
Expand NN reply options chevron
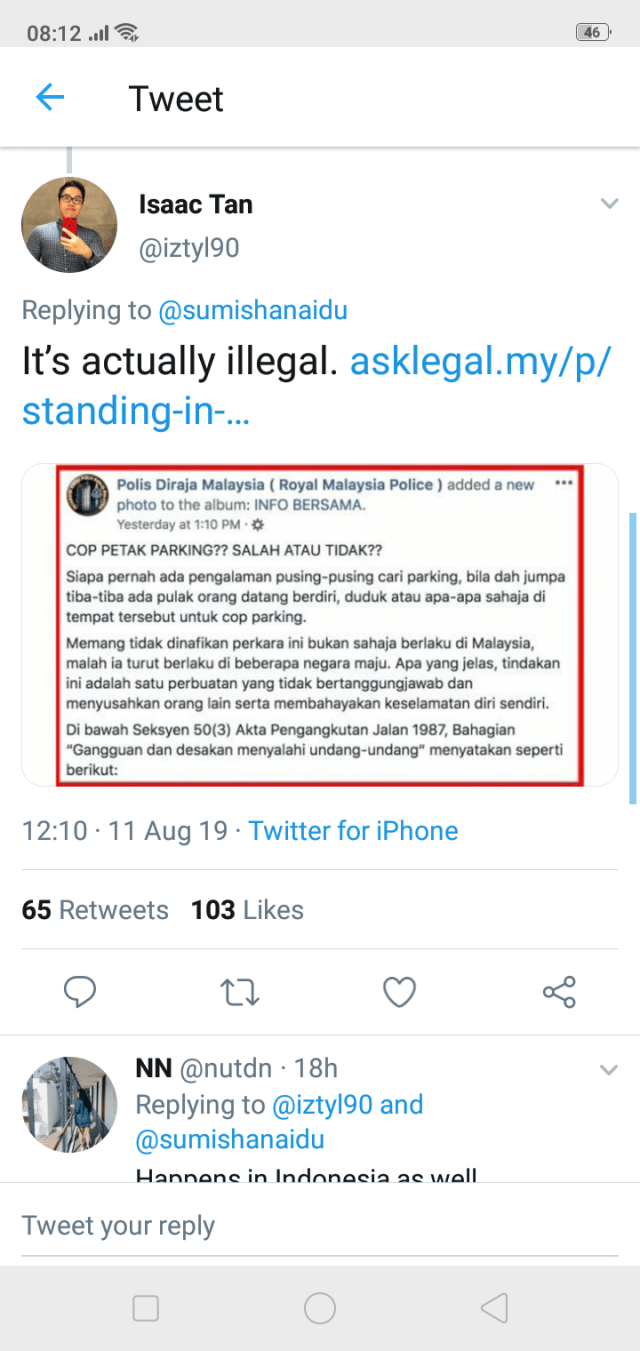(609, 1070)
